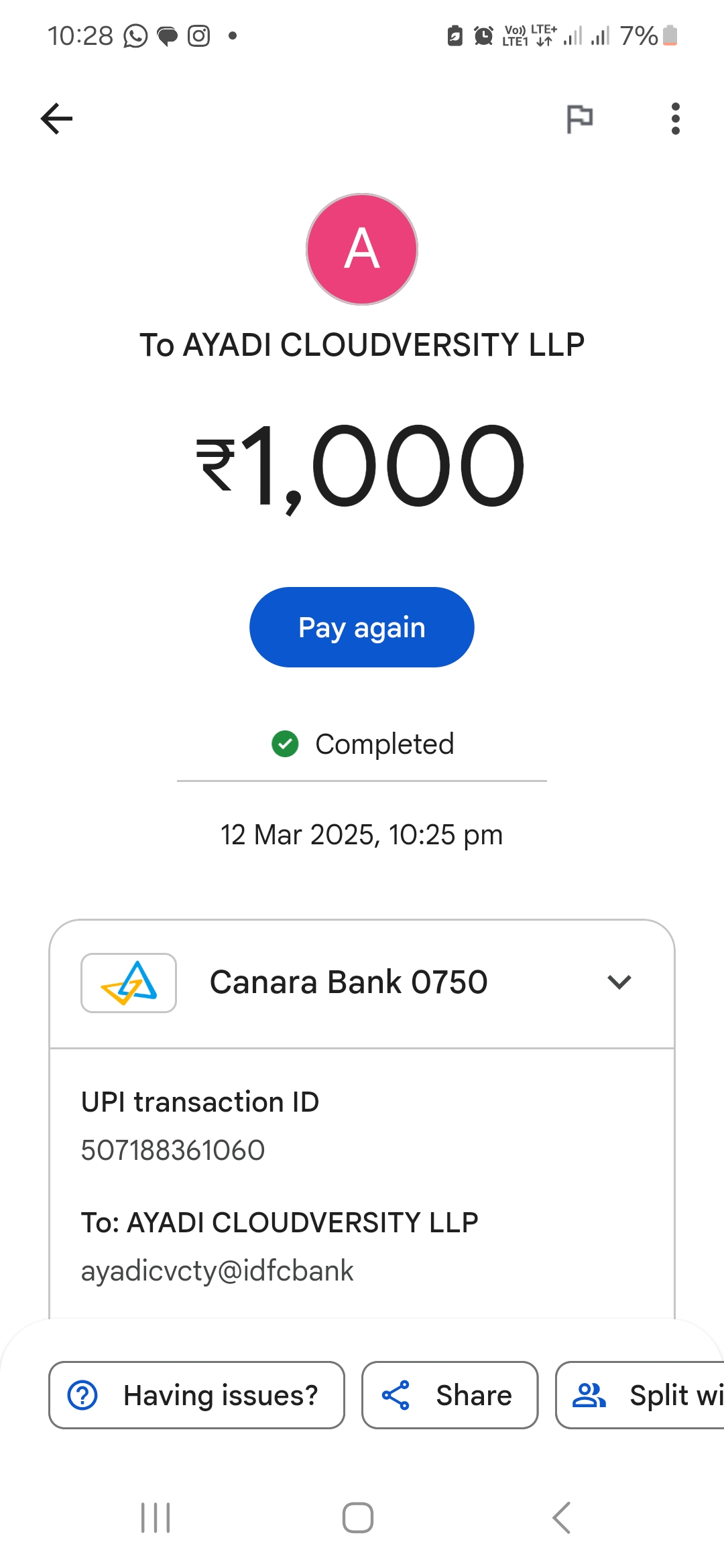Tap the Having issues? button
Image resolution: width=724 pixels, height=1568 pixels.
tap(196, 1395)
